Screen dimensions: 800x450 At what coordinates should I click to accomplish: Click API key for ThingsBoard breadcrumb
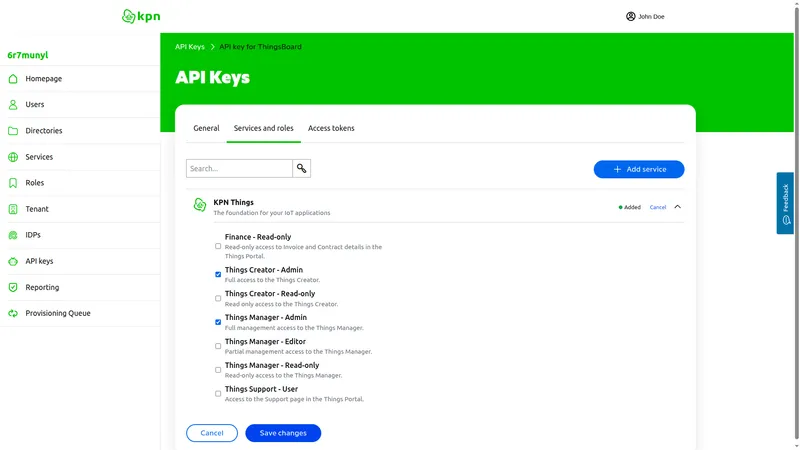(260, 46)
